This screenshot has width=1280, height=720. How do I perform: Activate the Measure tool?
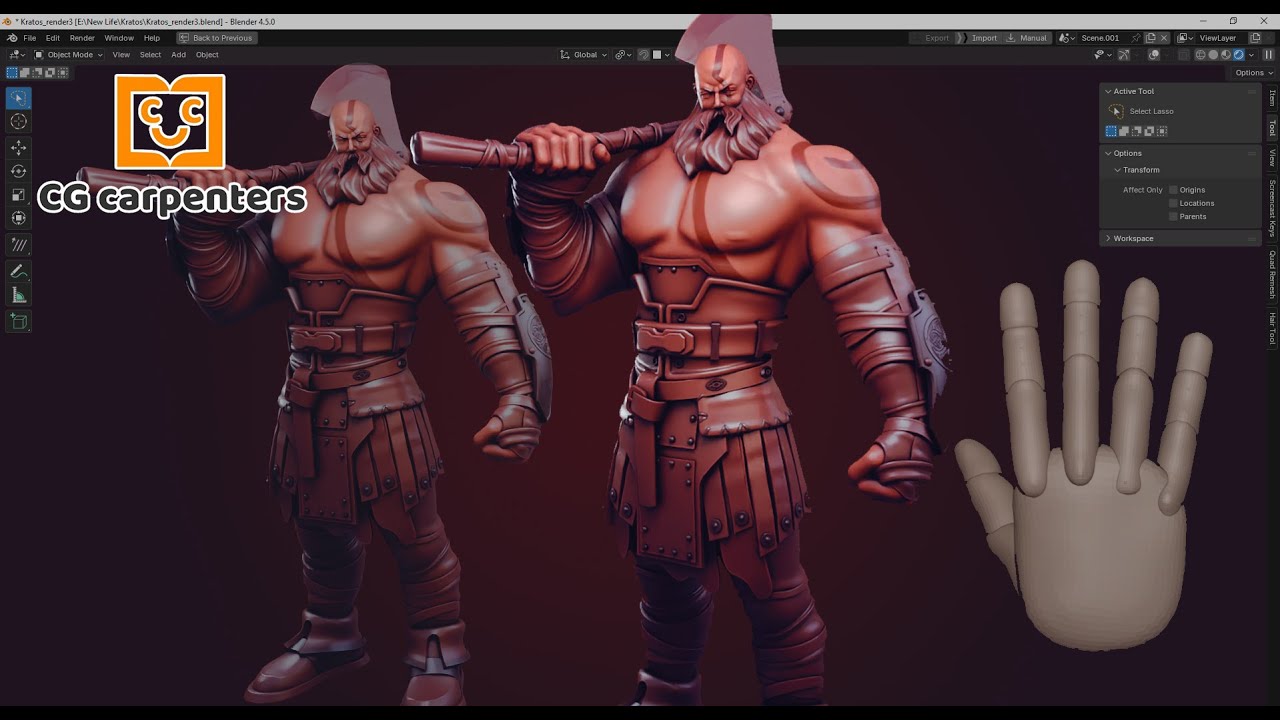18,294
